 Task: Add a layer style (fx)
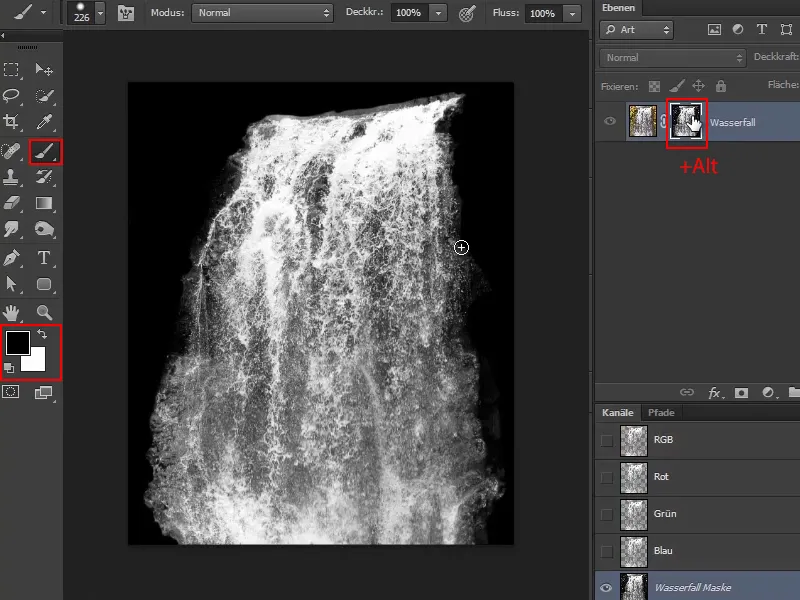pos(715,392)
